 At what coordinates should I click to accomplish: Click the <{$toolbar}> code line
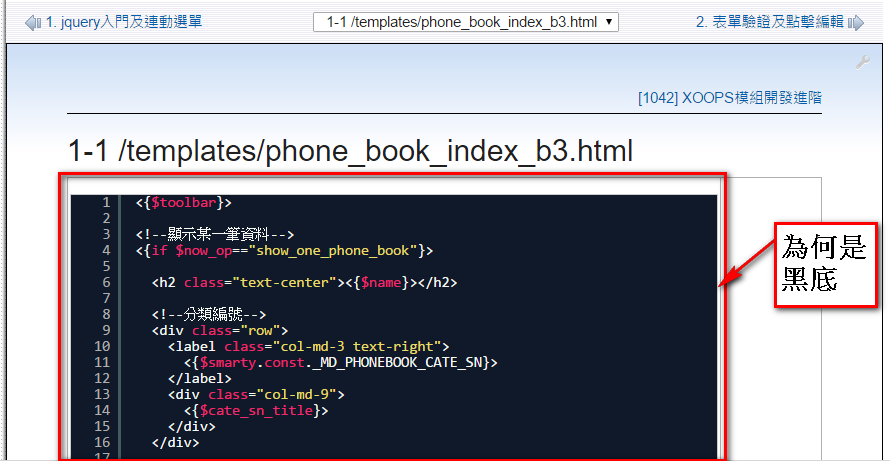(183, 203)
